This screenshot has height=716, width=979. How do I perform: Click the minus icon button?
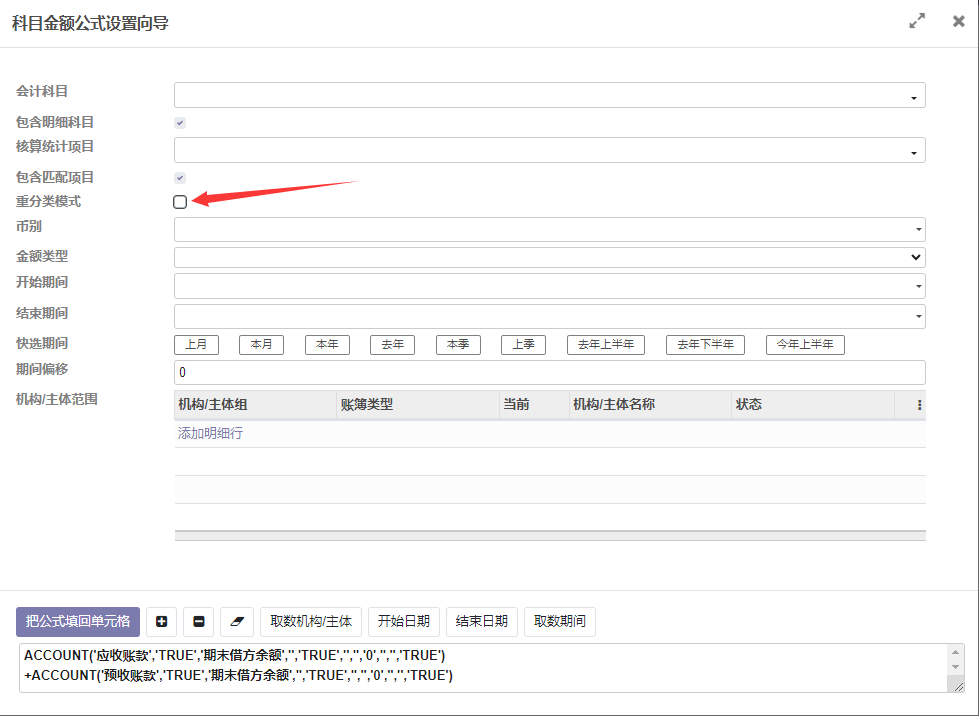[198, 621]
